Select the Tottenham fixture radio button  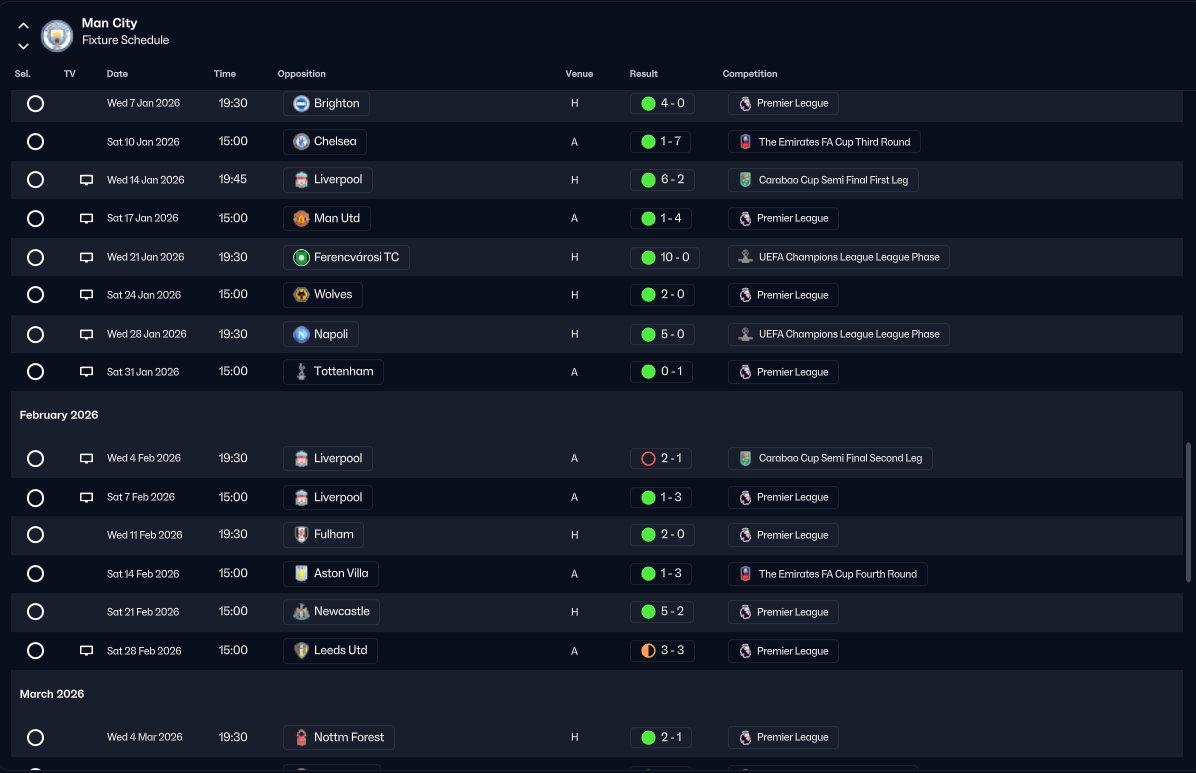pos(35,372)
